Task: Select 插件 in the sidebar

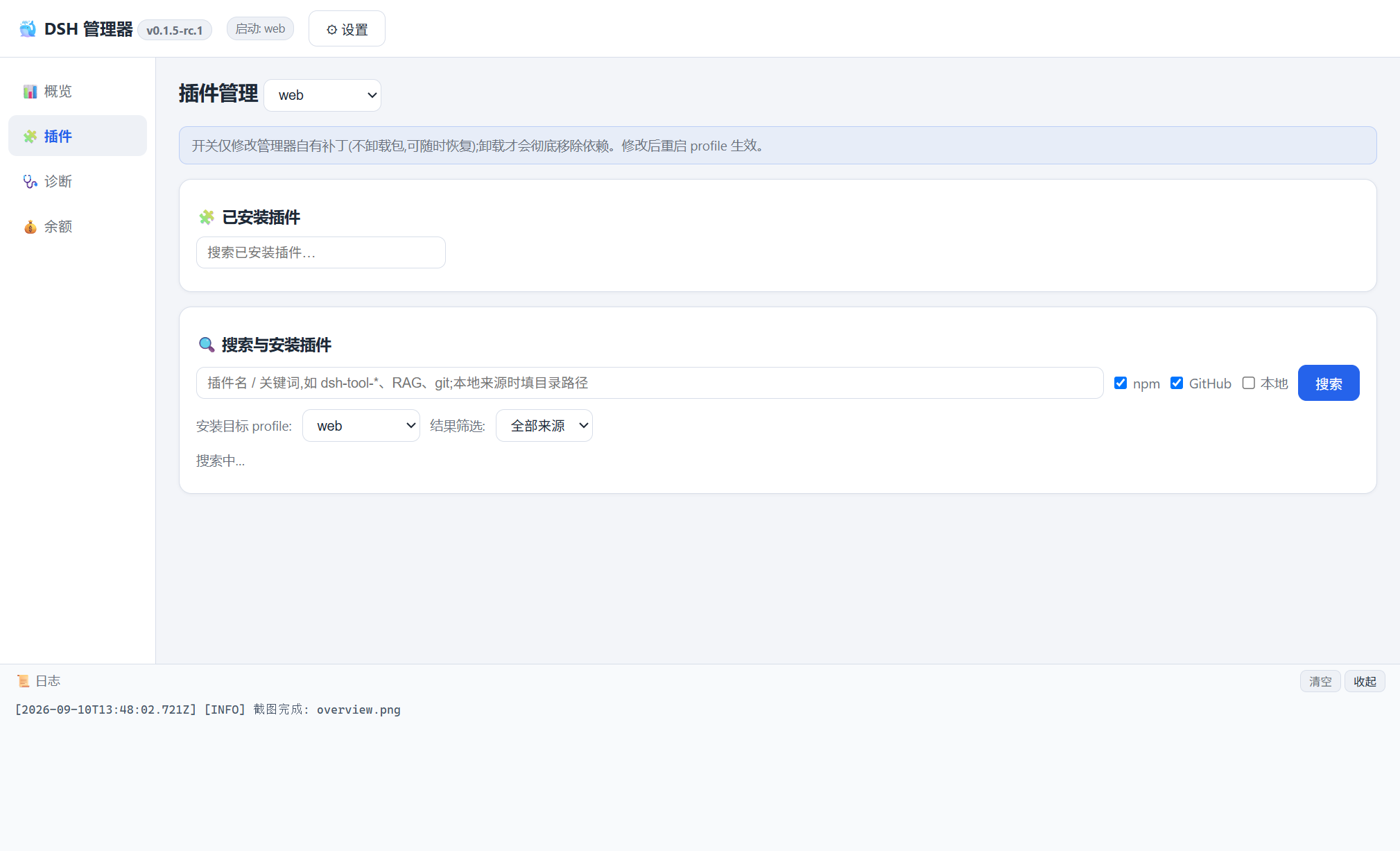Action: [x=78, y=136]
